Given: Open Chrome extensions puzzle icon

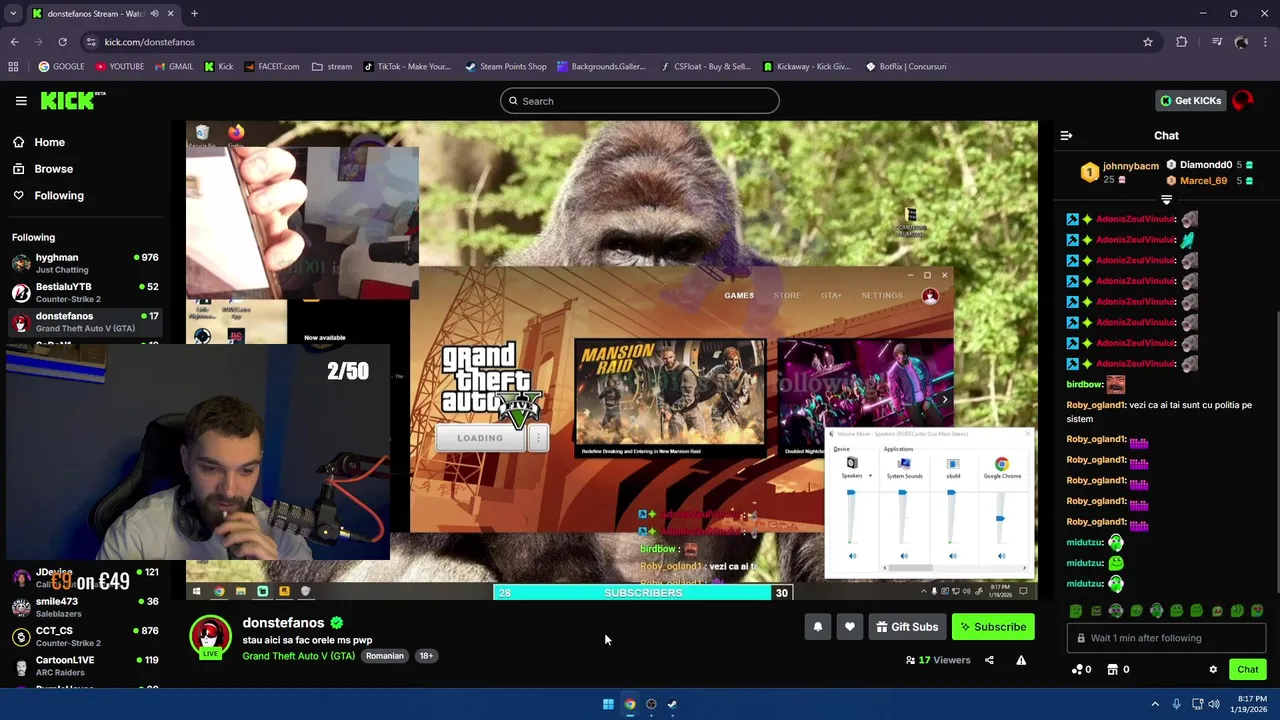Looking at the screenshot, I should [1182, 42].
